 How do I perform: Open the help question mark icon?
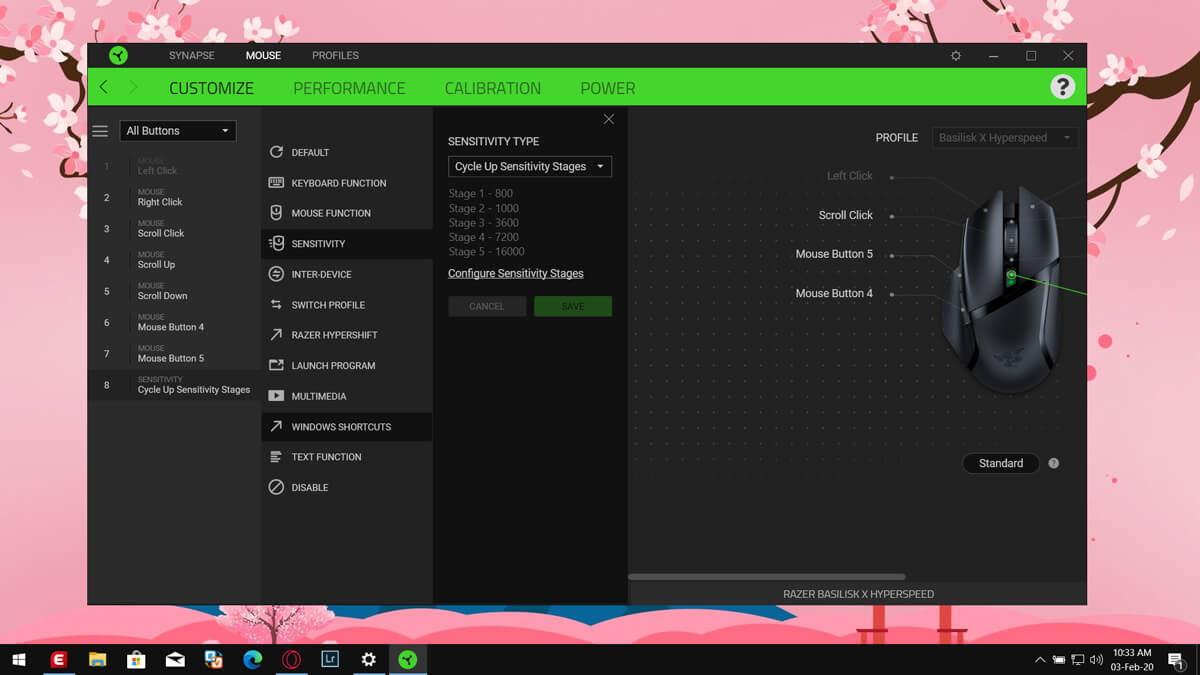point(1062,87)
